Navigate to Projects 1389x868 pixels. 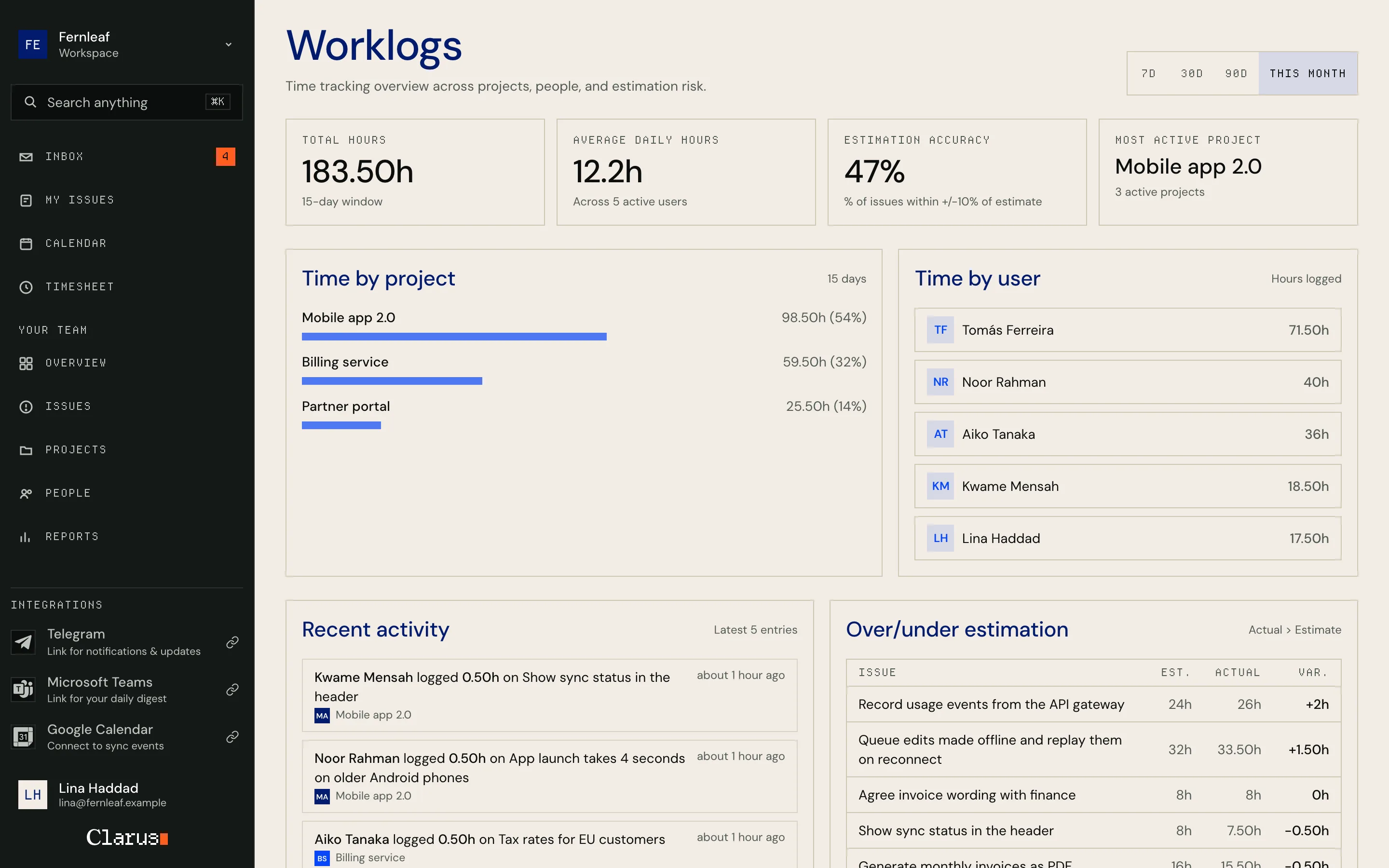(x=127, y=450)
